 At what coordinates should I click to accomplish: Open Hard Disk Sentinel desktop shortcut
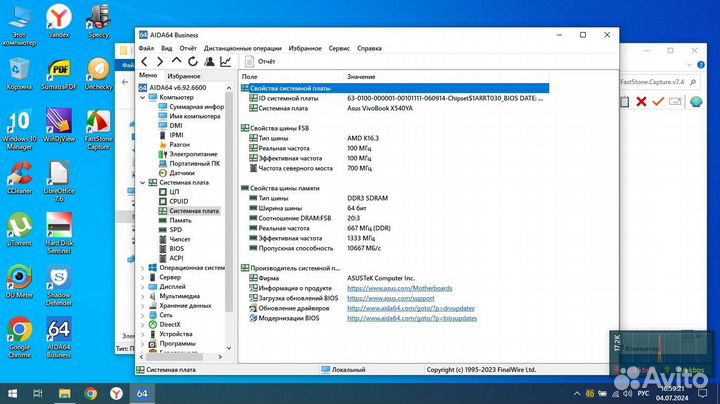point(59,234)
